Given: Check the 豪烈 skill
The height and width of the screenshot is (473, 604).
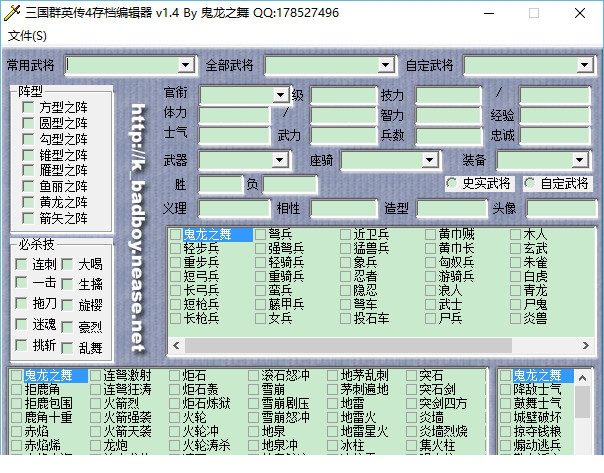Looking at the screenshot, I should pos(67,327).
